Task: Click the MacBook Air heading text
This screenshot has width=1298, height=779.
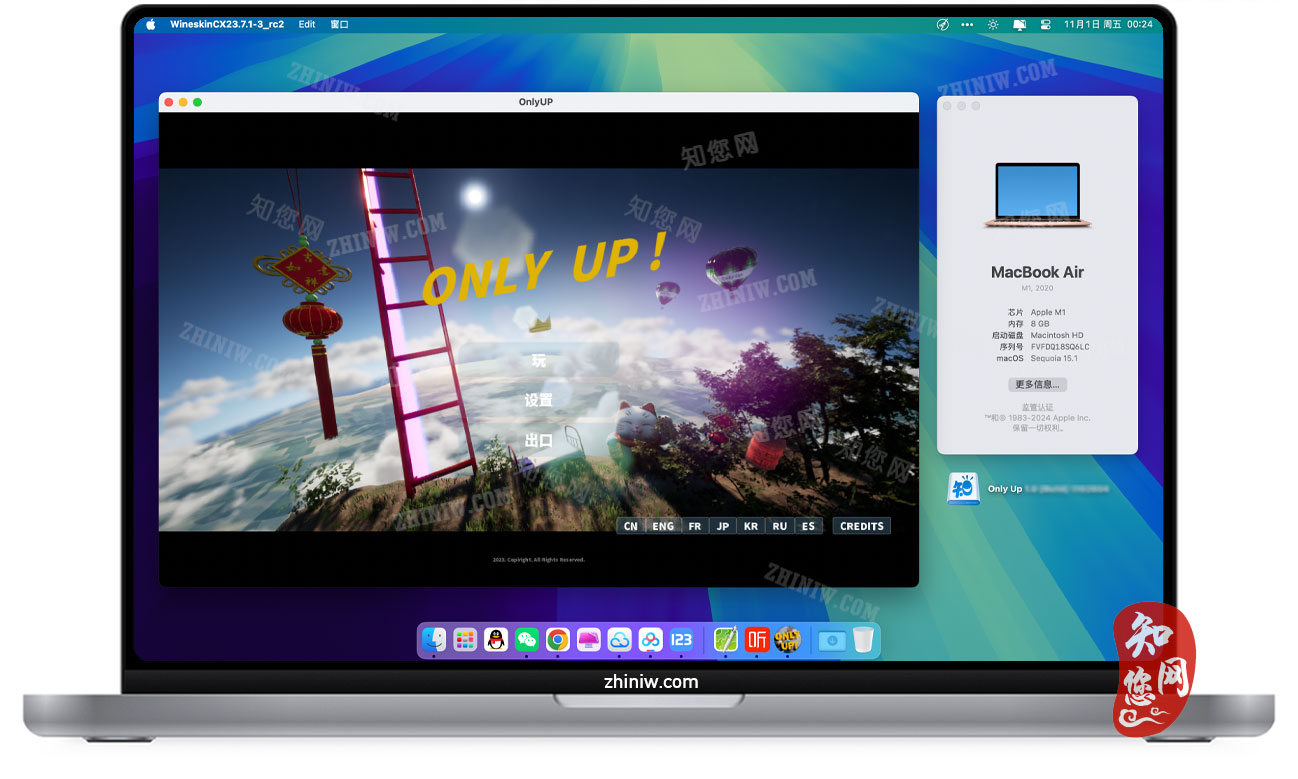Action: point(1037,272)
